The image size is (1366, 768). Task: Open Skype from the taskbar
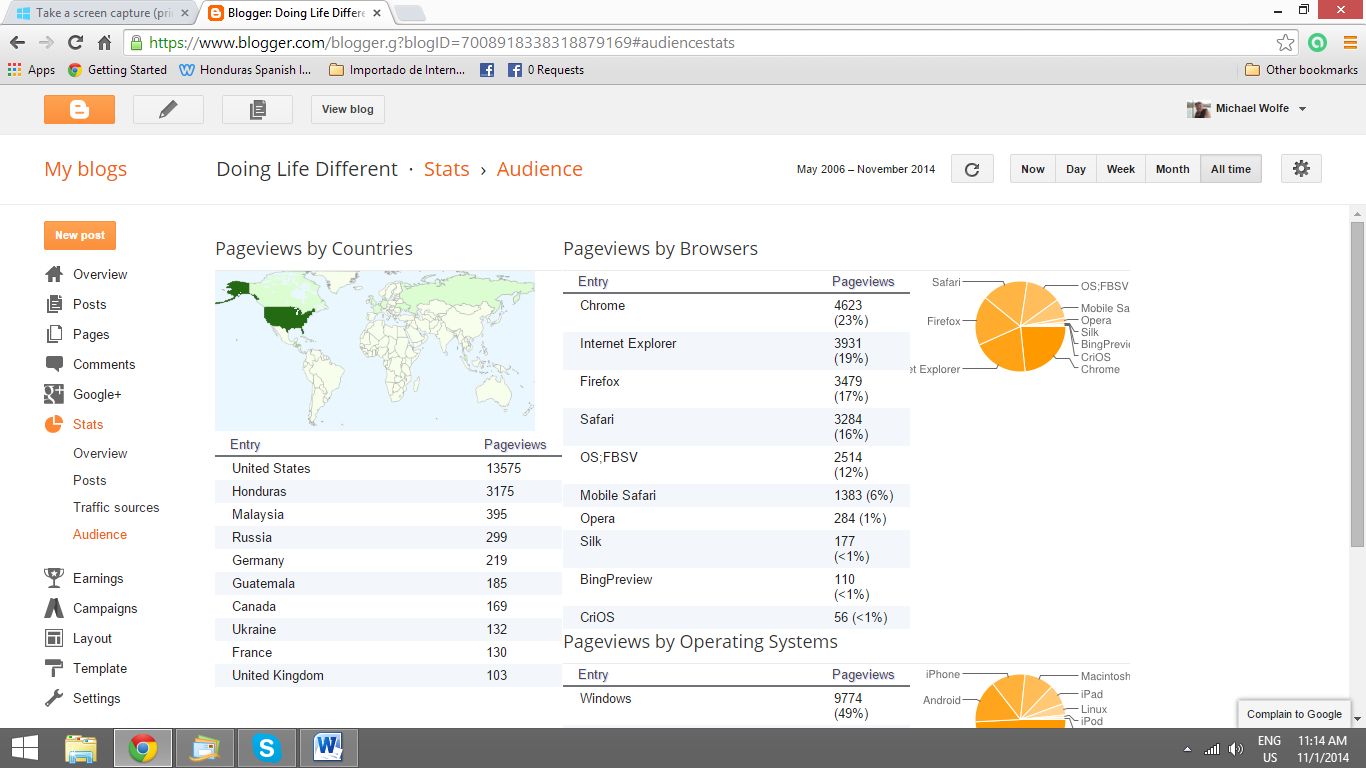[266, 748]
